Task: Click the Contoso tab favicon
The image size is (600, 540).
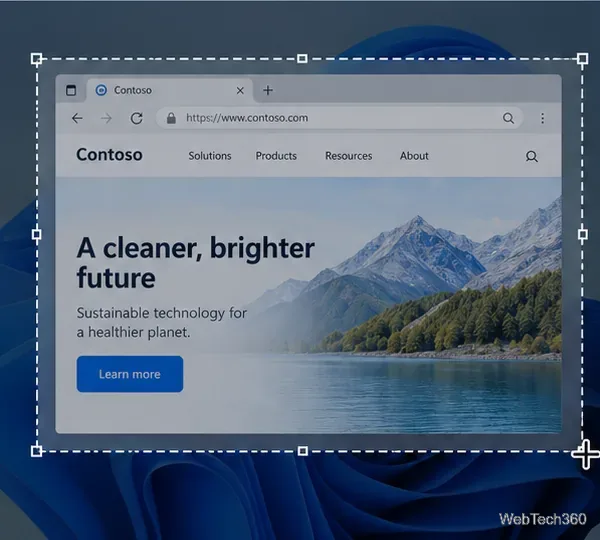Action: [101, 90]
